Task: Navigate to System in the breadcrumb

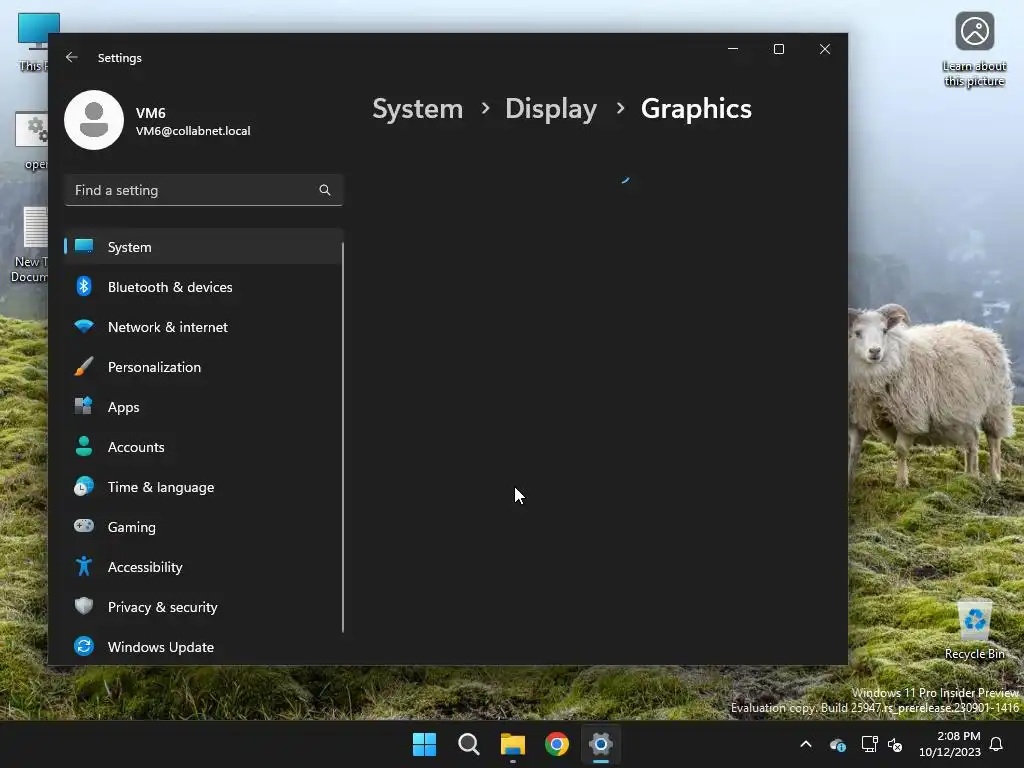Action: point(417,109)
